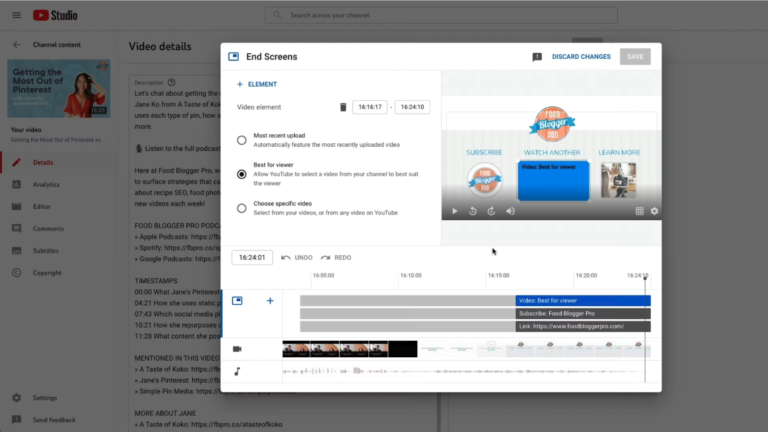This screenshot has height=432, width=768.
Task: Click the description help question icon
Action: point(171,82)
